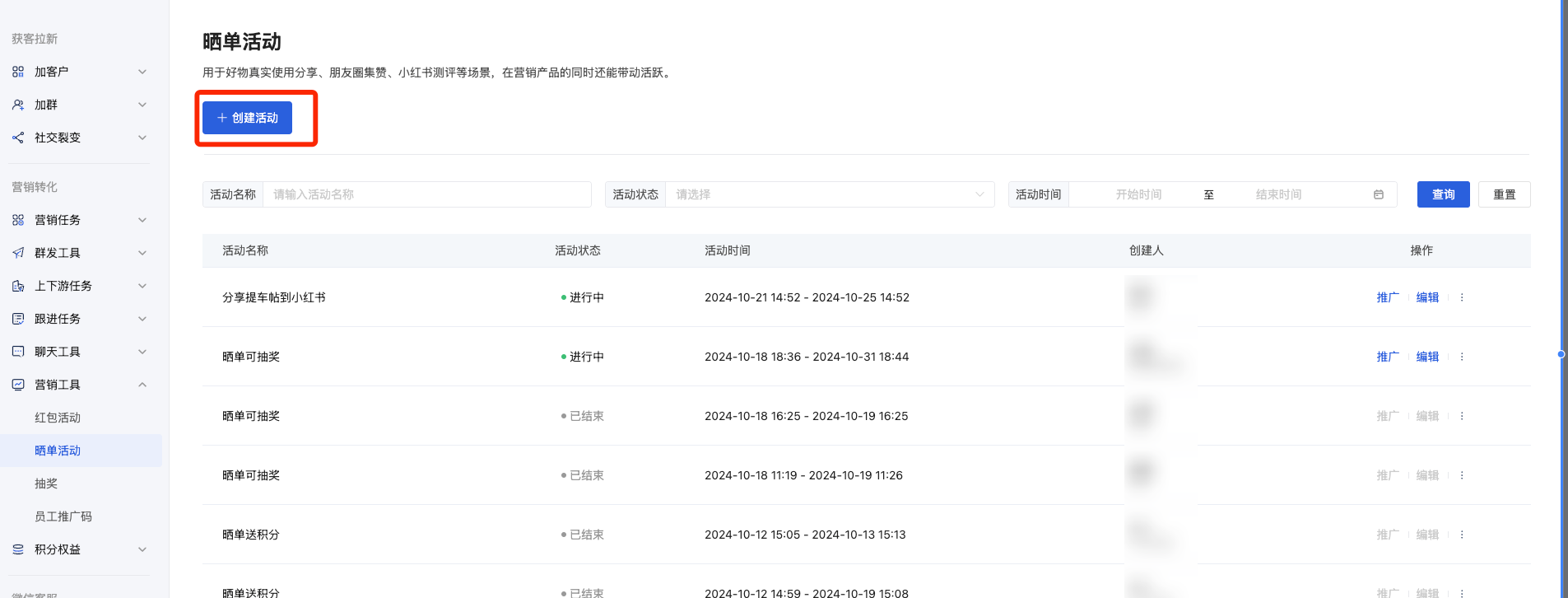This screenshot has width=1568, height=598.
Task: Open more options for 2024-10-18 16:25 row
Action: tap(1462, 416)
